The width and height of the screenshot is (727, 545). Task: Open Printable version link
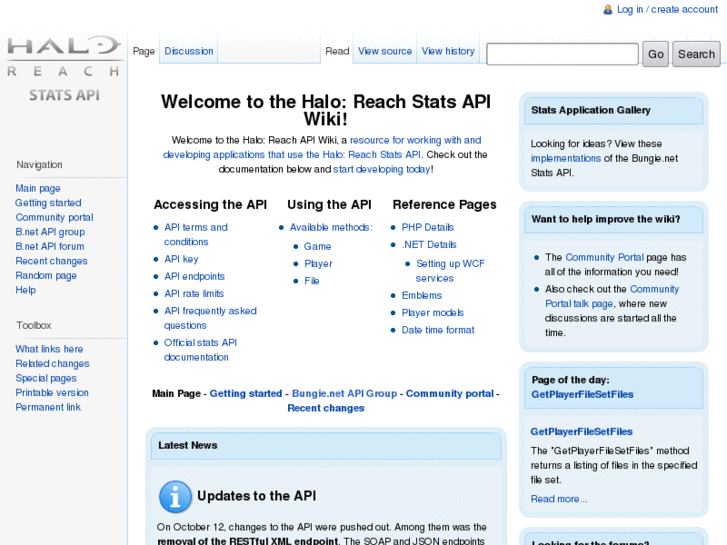point(52,392)
